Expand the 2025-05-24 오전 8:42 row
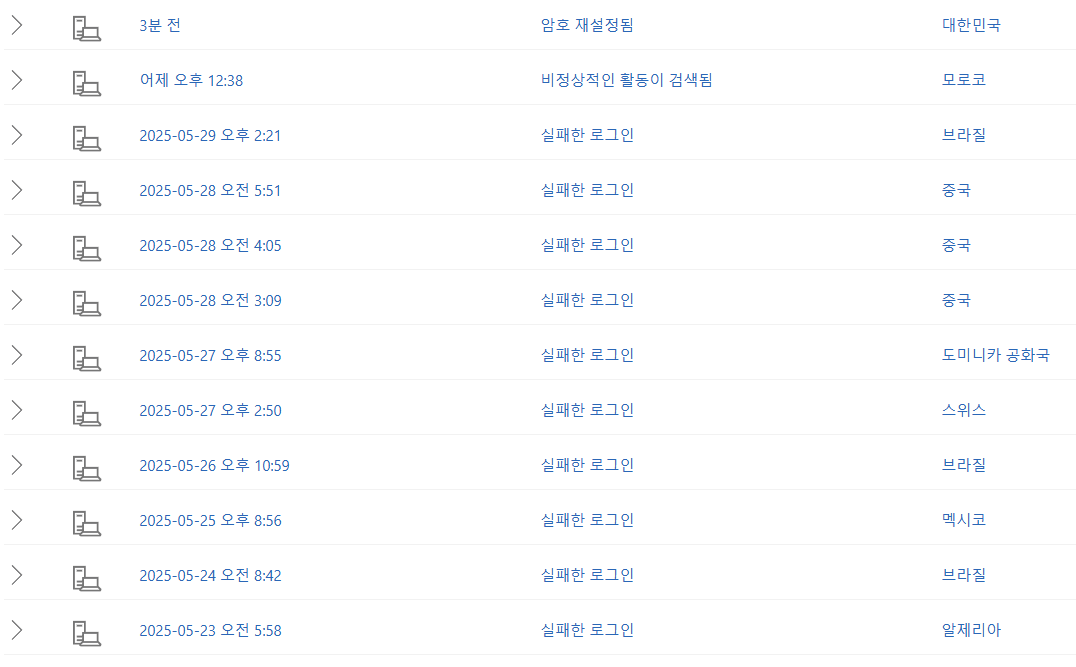This screenshot has width=1076, height=667. 16,575
